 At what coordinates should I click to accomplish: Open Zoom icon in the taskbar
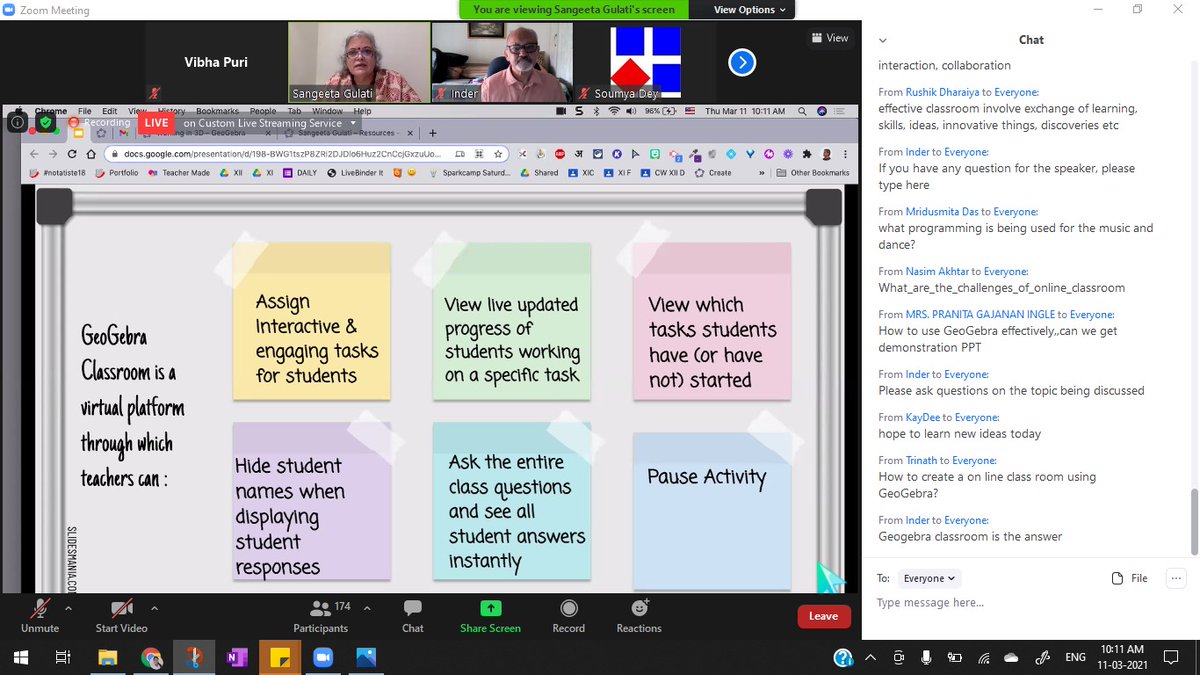323,657
